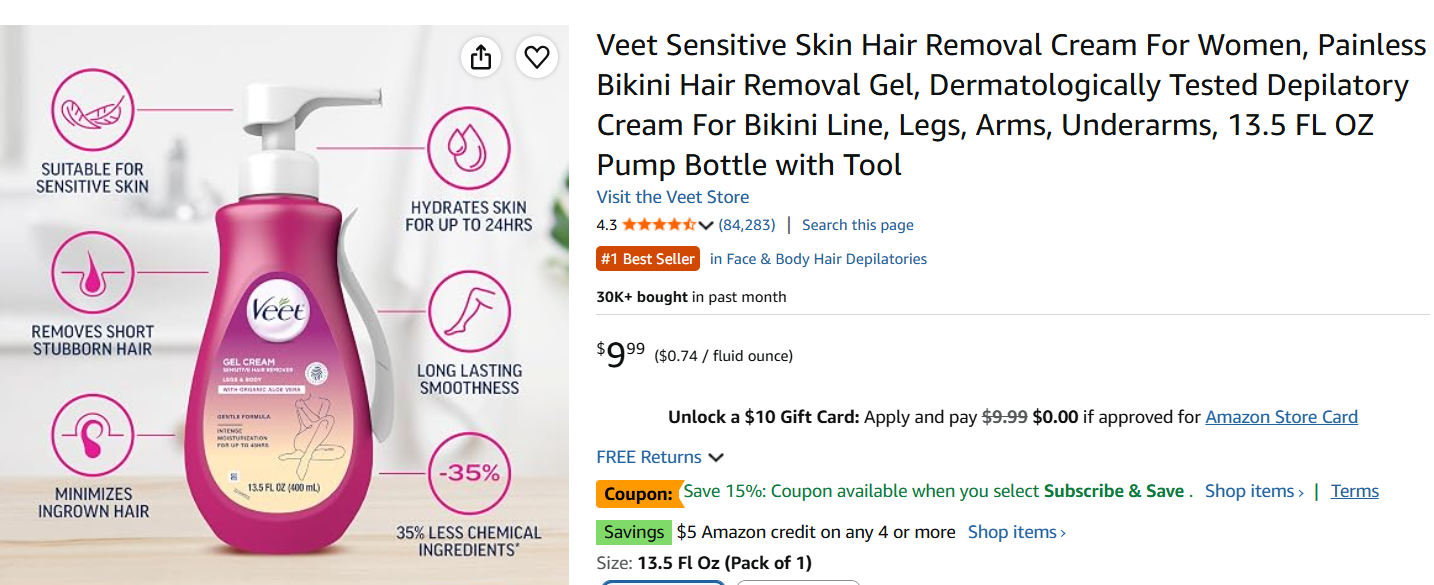The height and width of the screenshot is (585, 1434).
Task: Click the -35% chemical ingredients badge
Action: tap(469, 474)
